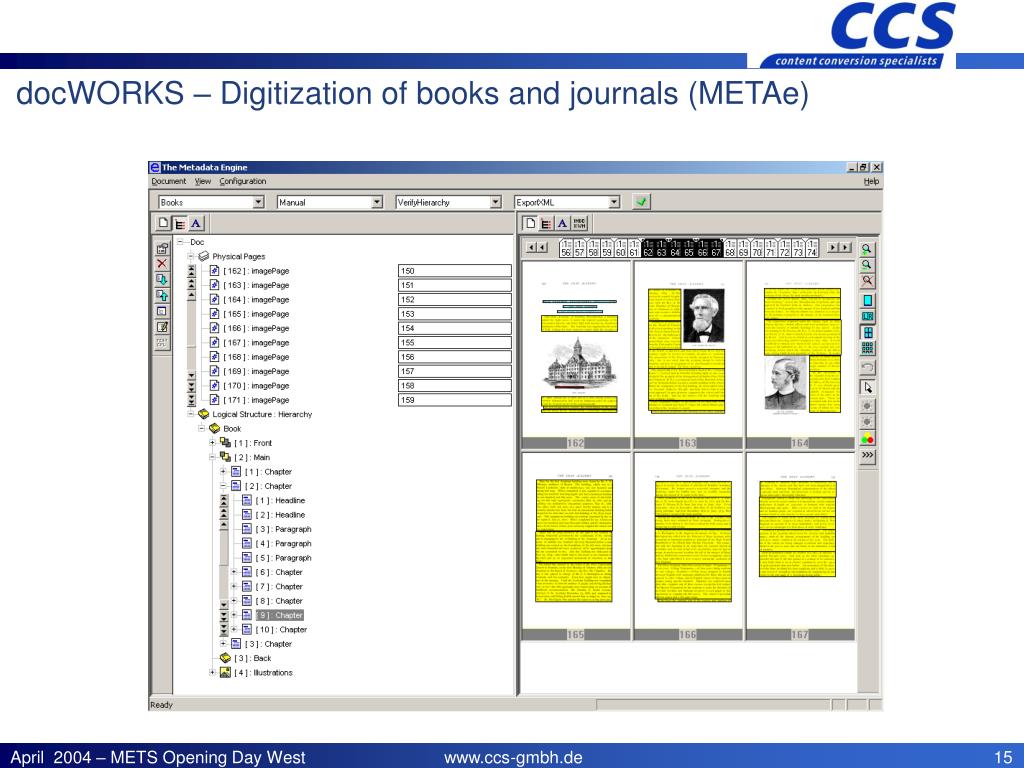This screenshot has height=768, width=1024.
Task: Open the Configuration menu
Action: pyautogui.click(x=243, y=182)
